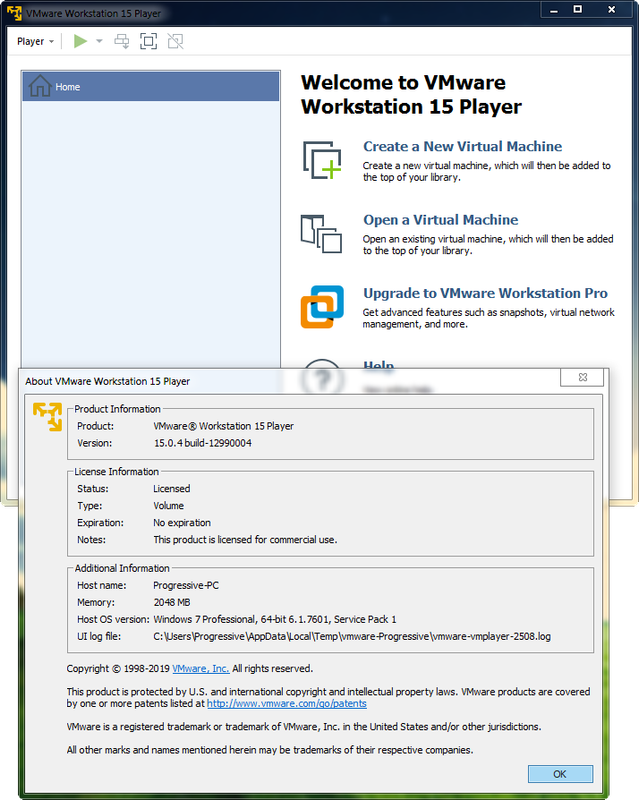The width and height of the screenshot is (639, 800).
Task: Click the new virtual machine plus icon
Action: 322,160
